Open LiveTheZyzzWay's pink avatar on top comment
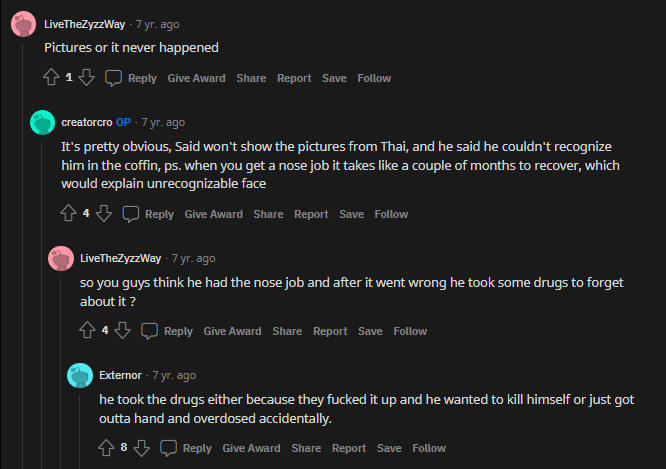666x469 pixels. tap(23, 24)
